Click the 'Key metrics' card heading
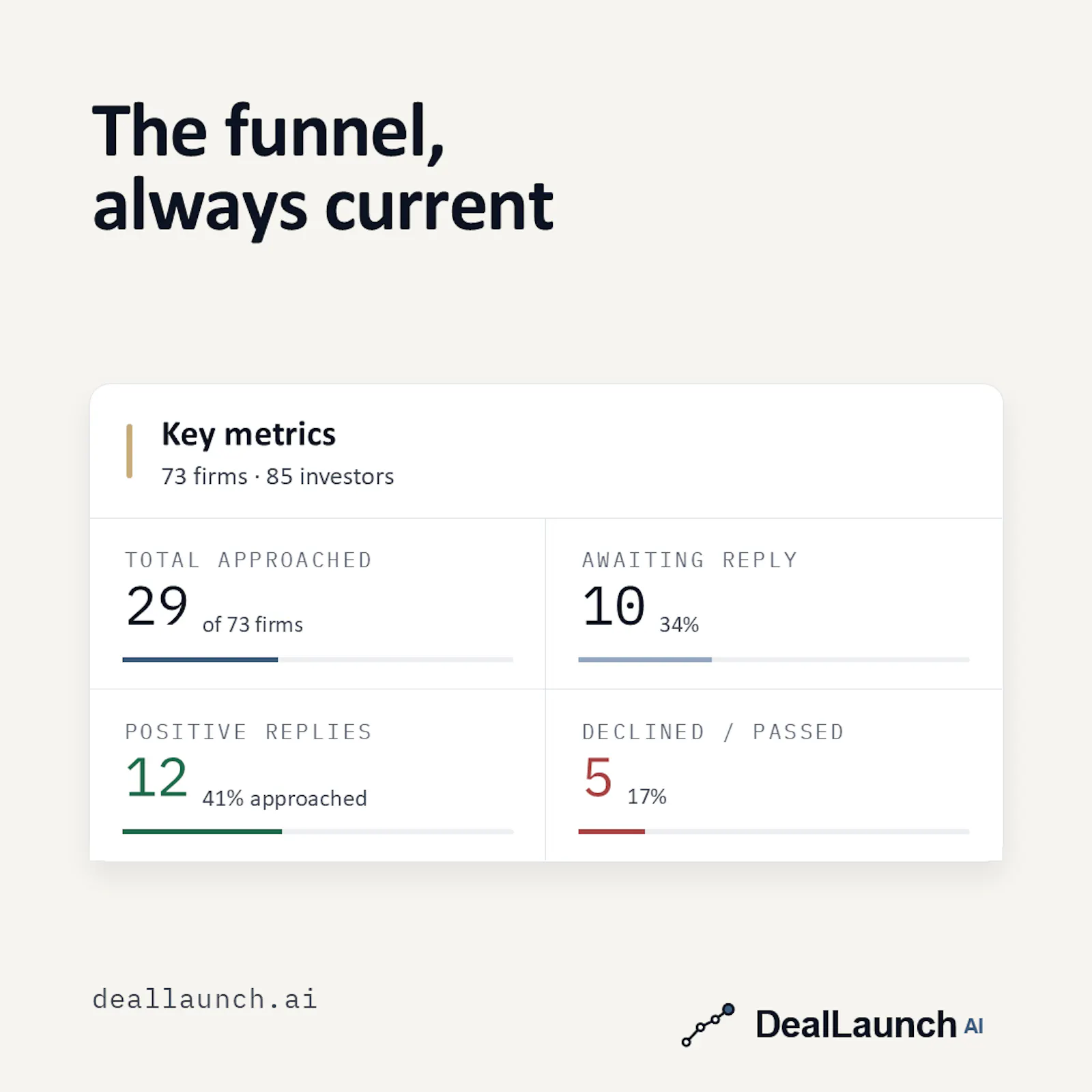 pyautogui.click(x=248, y=435)
